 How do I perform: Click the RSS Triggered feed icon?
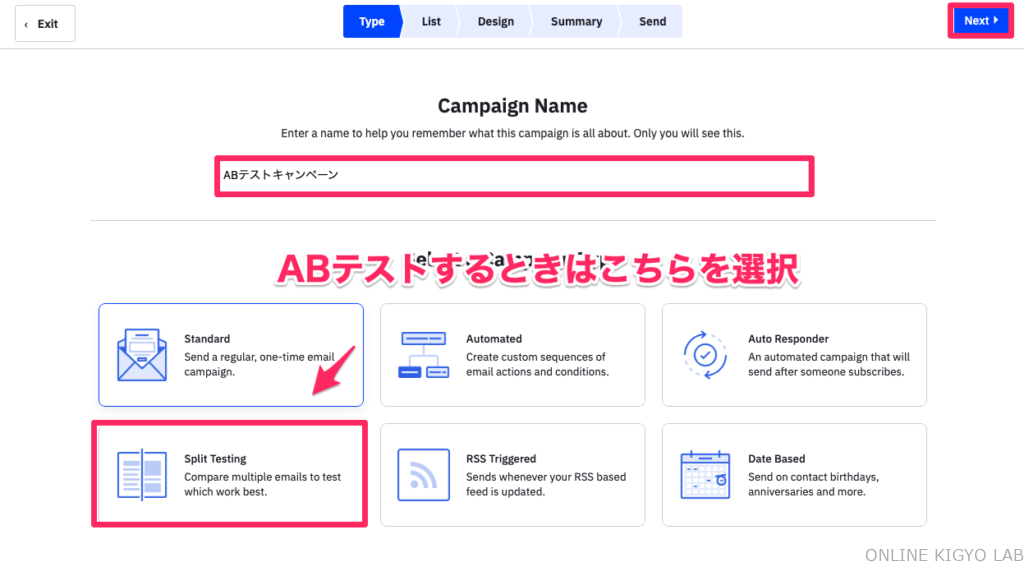[x=423, y=475]
